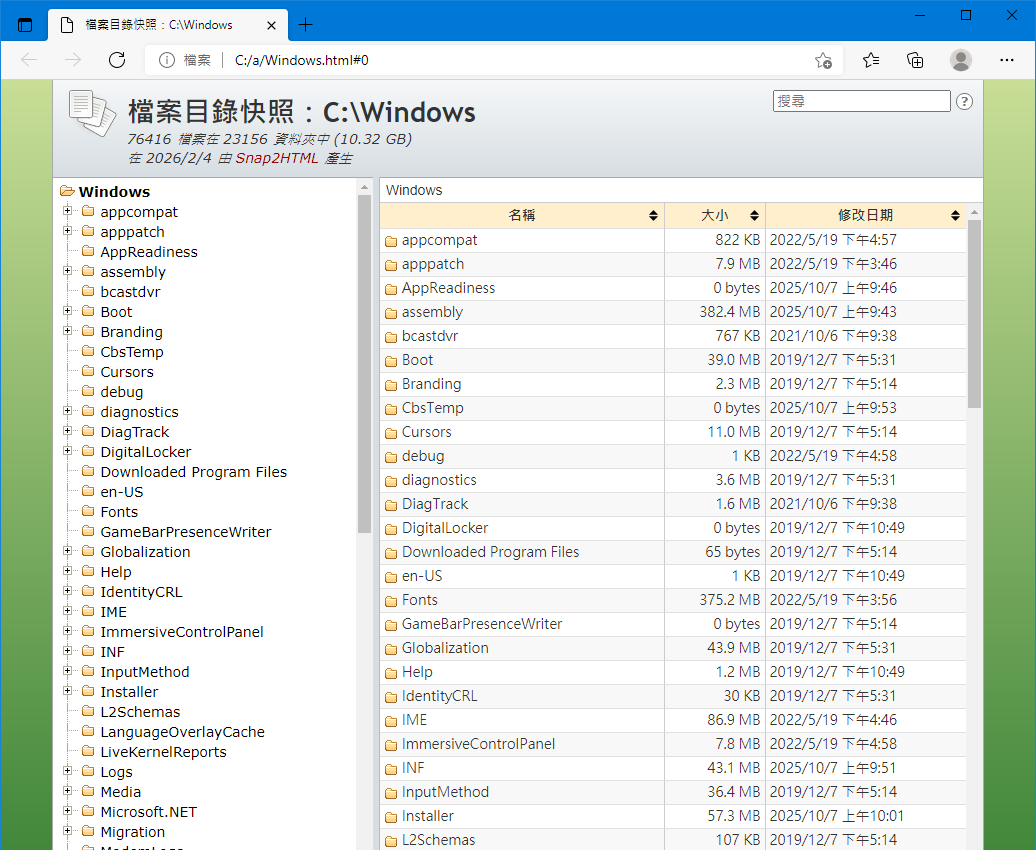Add this page to favorites star icon
1036x850 pixels.
tap(823, 60)
